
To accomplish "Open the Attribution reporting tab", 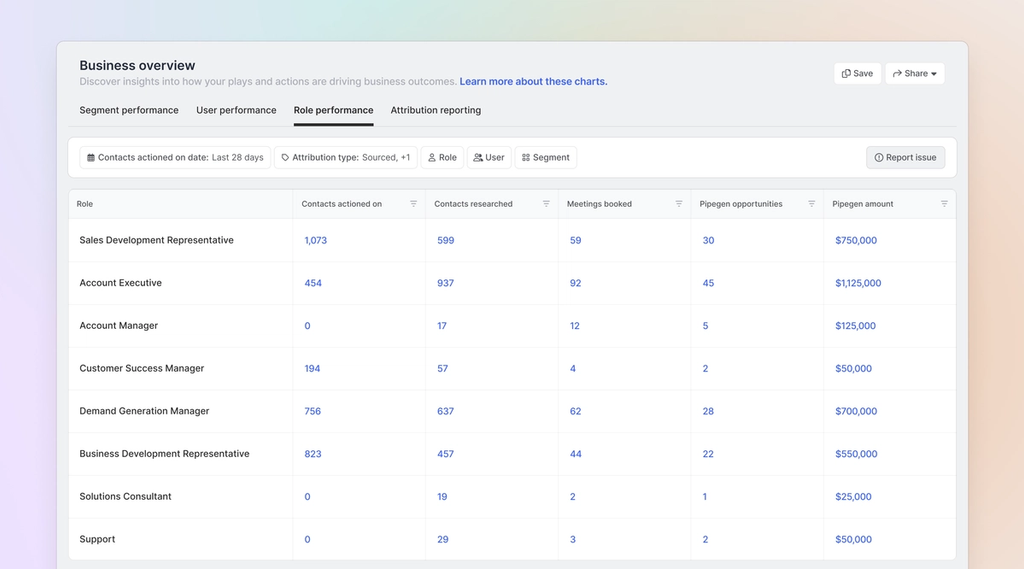I will [435, 110].
